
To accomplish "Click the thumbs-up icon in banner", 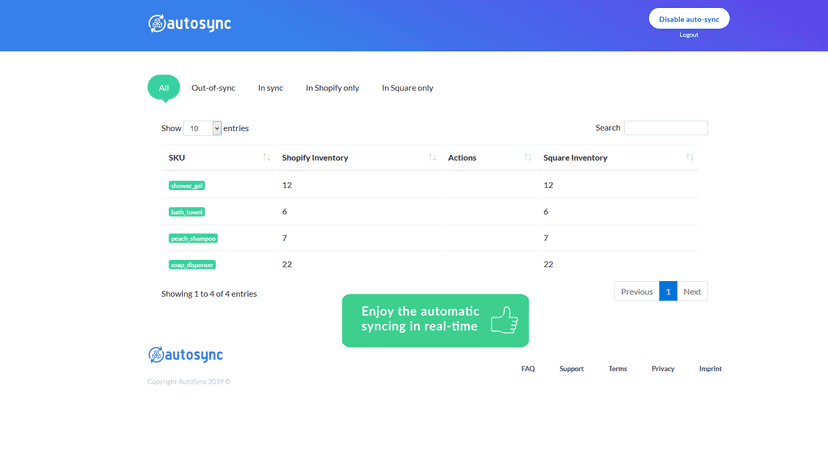I will click(504, 320).
